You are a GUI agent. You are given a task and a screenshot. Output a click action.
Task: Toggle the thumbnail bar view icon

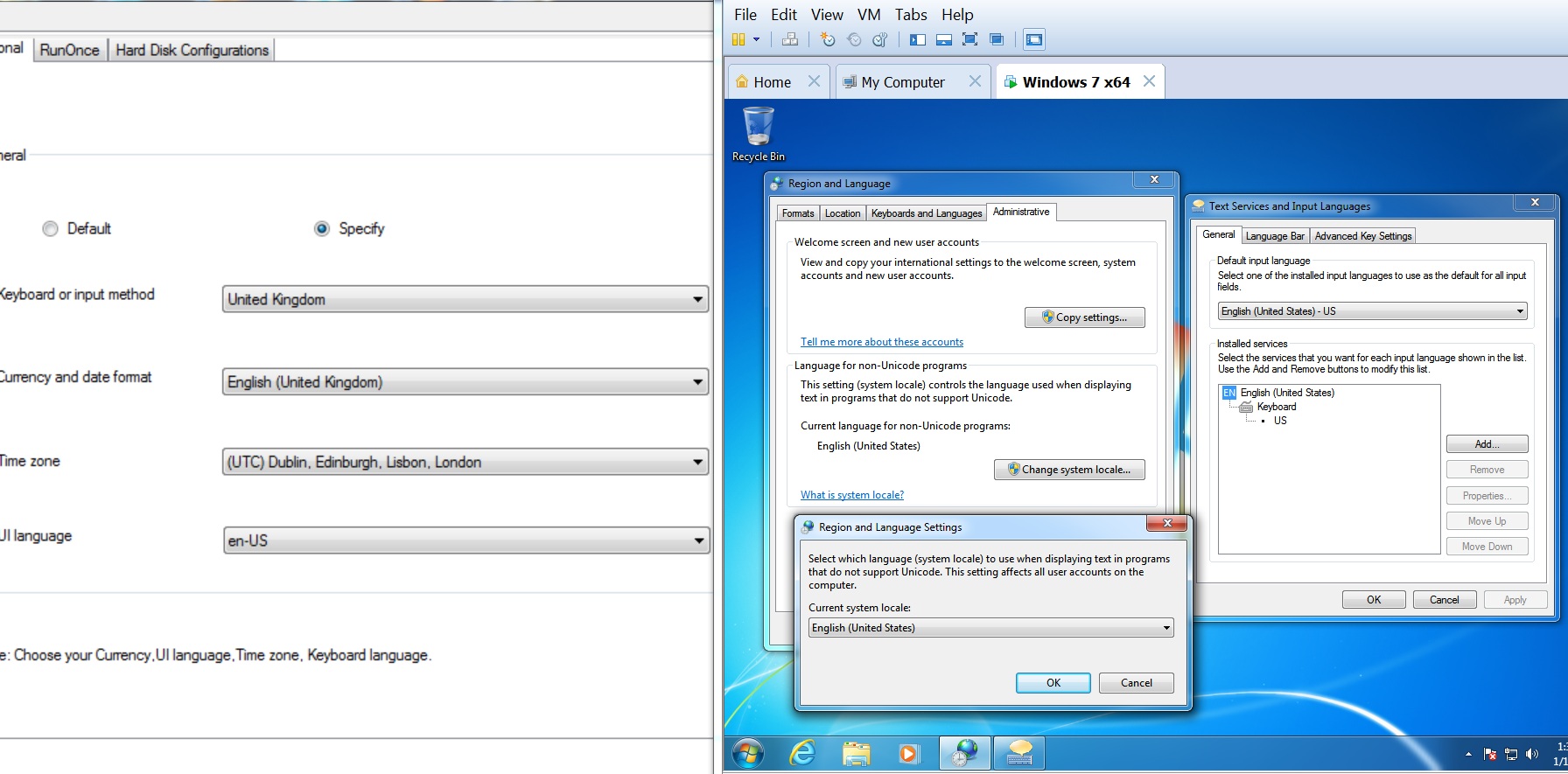coord(944,39)
